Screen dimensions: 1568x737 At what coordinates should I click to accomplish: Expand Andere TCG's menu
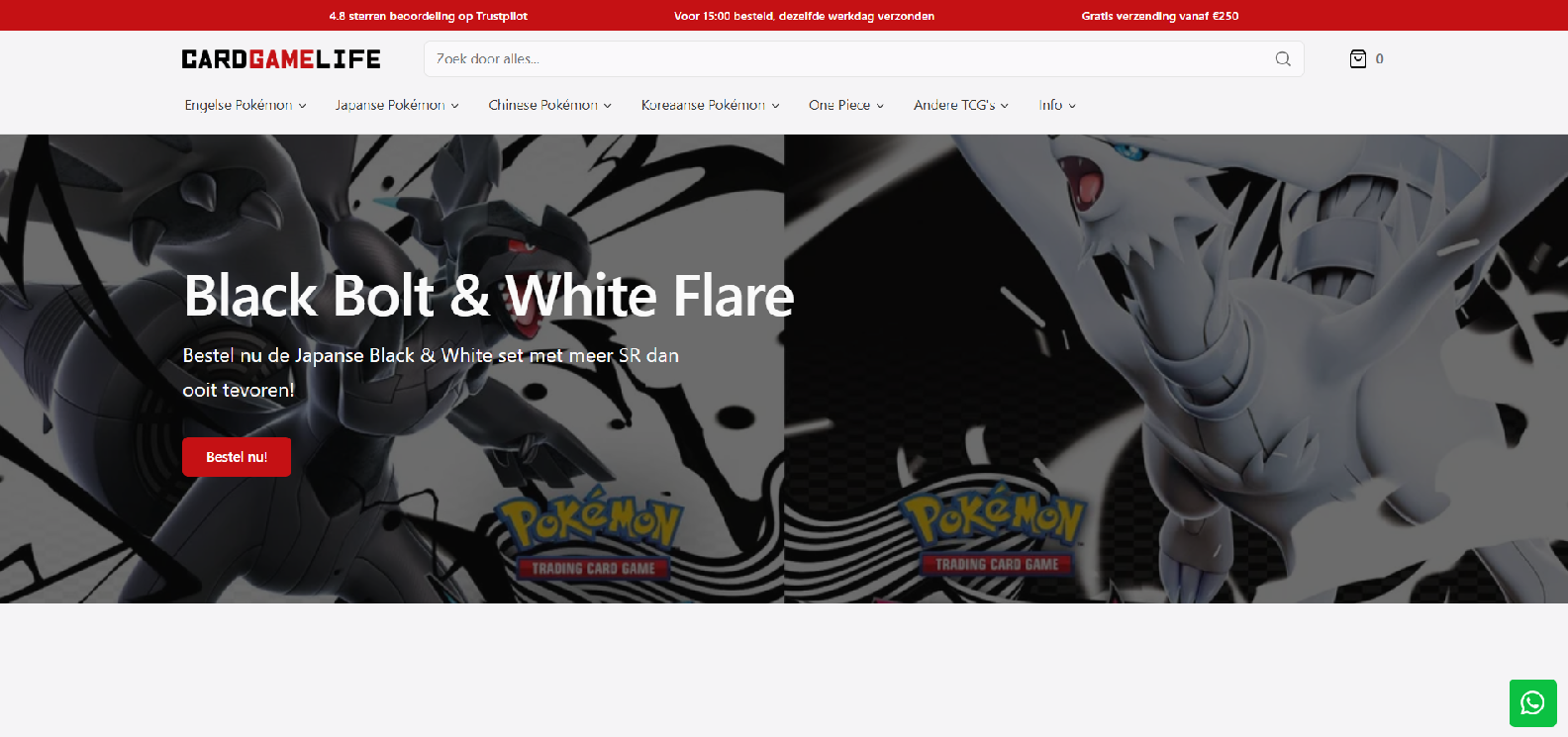(961, 105)
